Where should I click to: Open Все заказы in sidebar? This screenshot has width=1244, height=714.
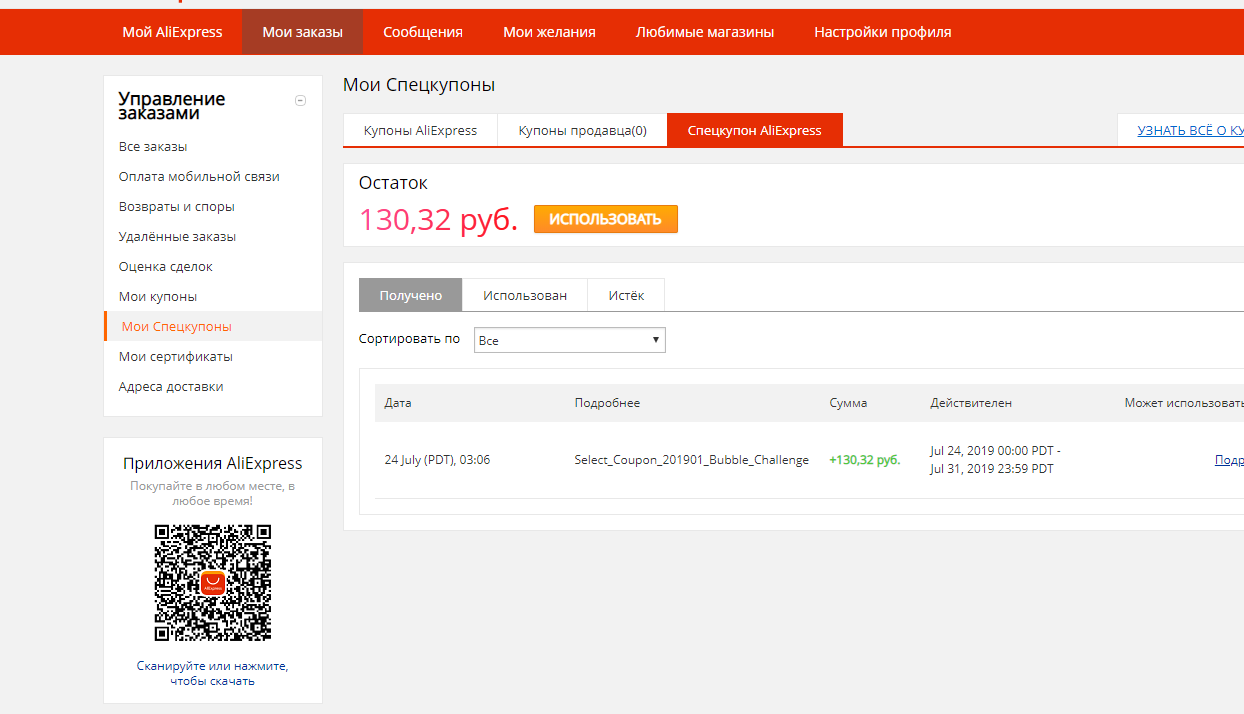(x=153, y=147)
